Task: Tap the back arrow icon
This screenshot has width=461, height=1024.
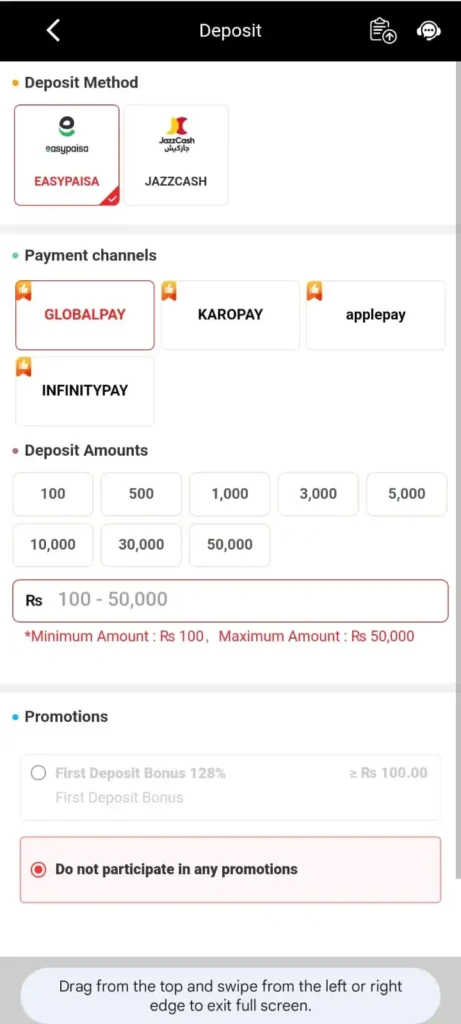Action: click(x=54, y=30)
